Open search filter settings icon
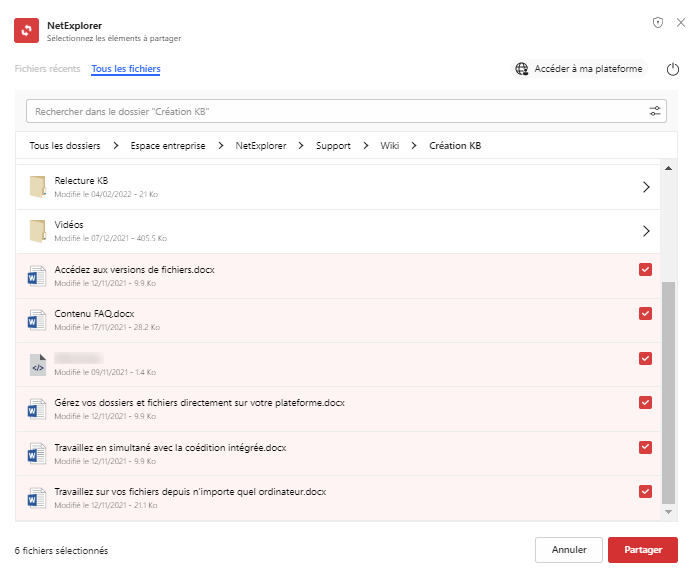697x572 pixels. 655,111
